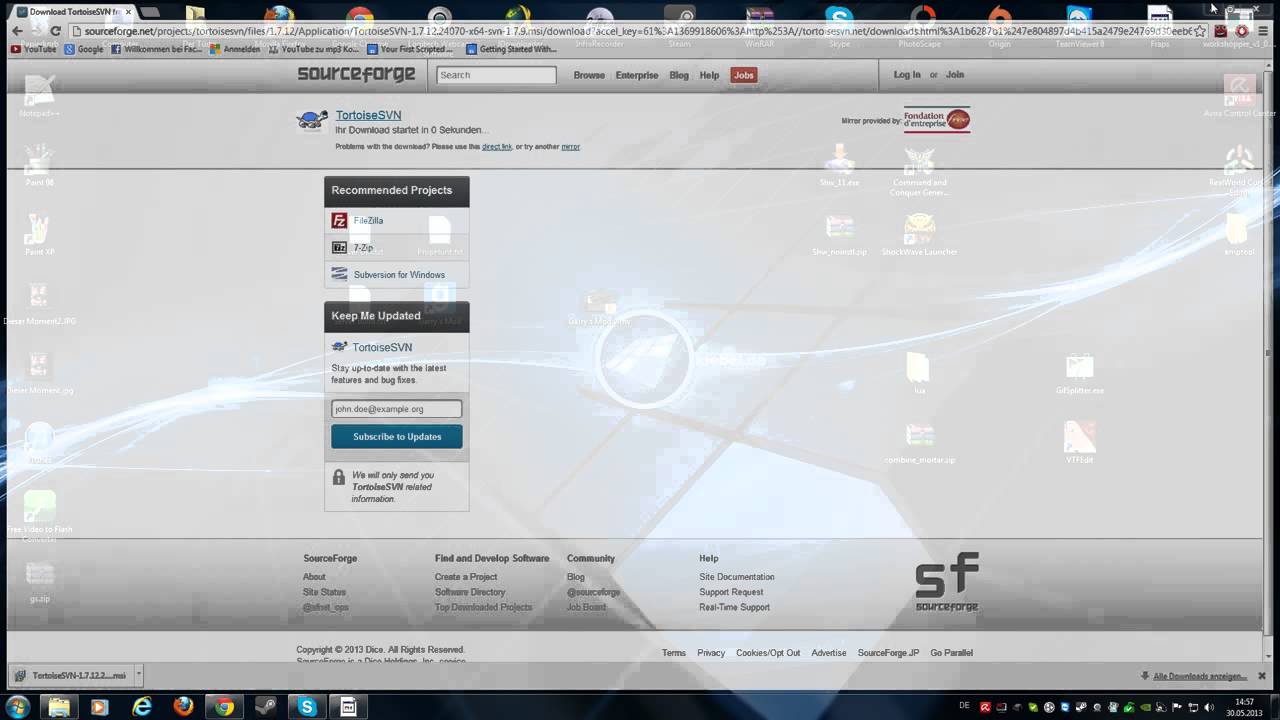The width and height of the screenshot is (1280, 720).
Task: Click the Windows Start orb
Action: [17, 707]
